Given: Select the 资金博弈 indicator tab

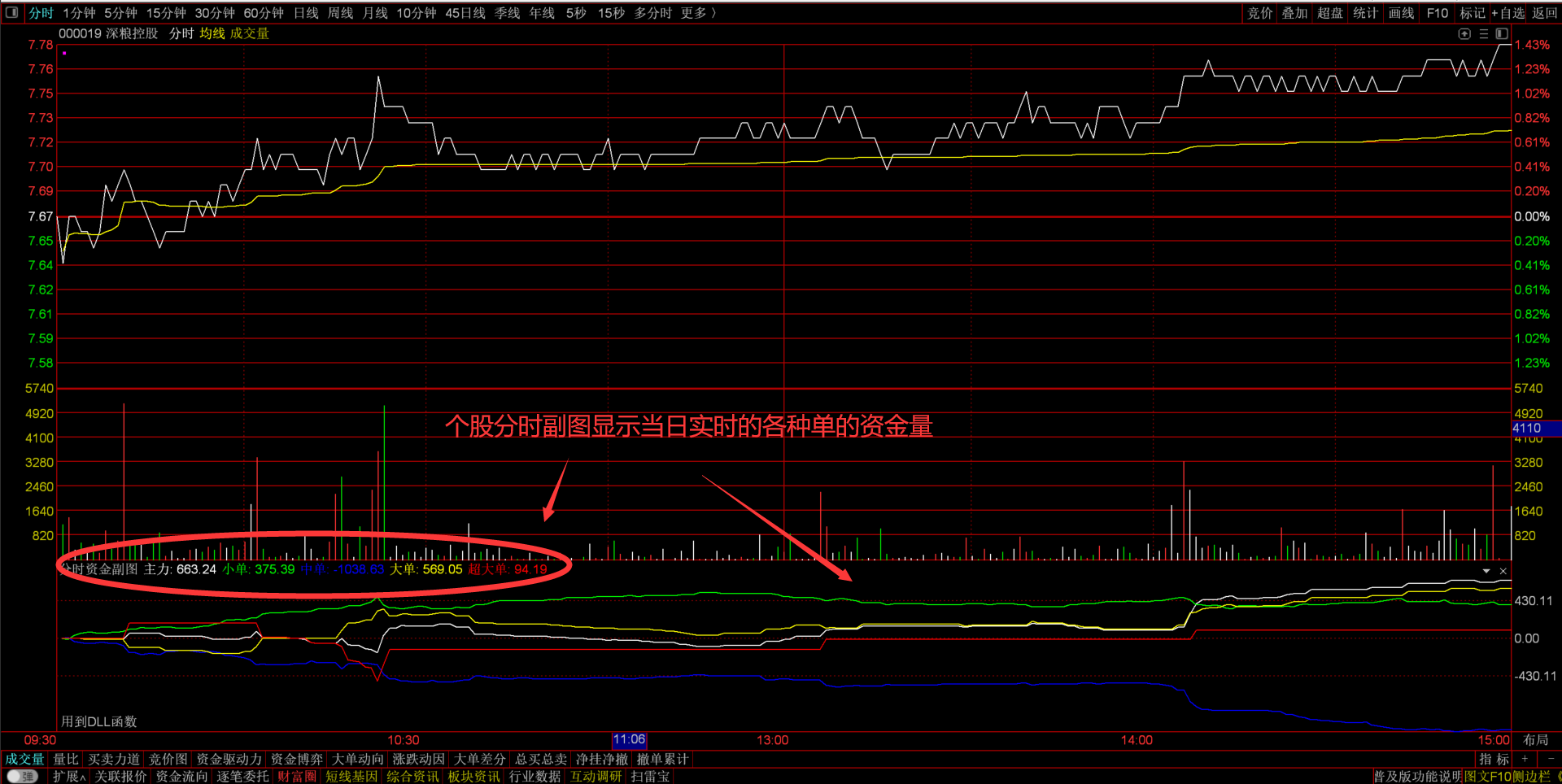Looking at the screenshot, I should 297,759.
